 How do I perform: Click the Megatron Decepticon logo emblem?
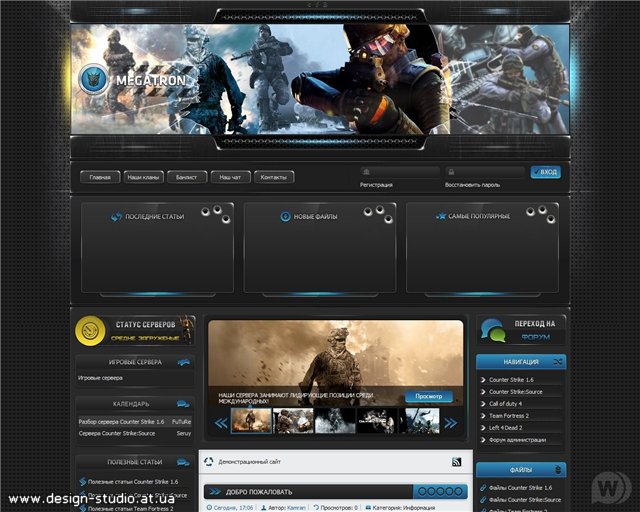(x=93, y=79)
